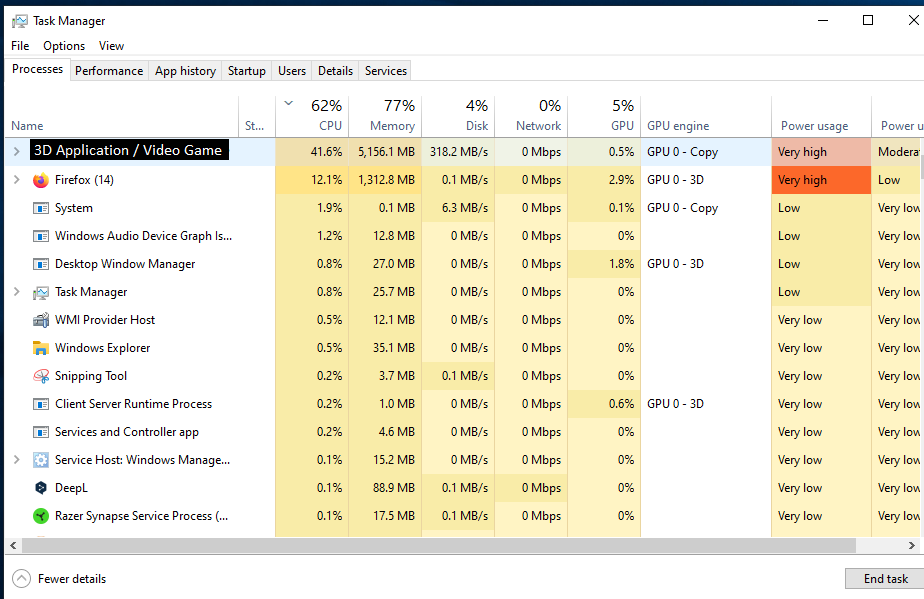The image size is (924, 599).
Task: Open the Options menu
Action: coord(63,45)
